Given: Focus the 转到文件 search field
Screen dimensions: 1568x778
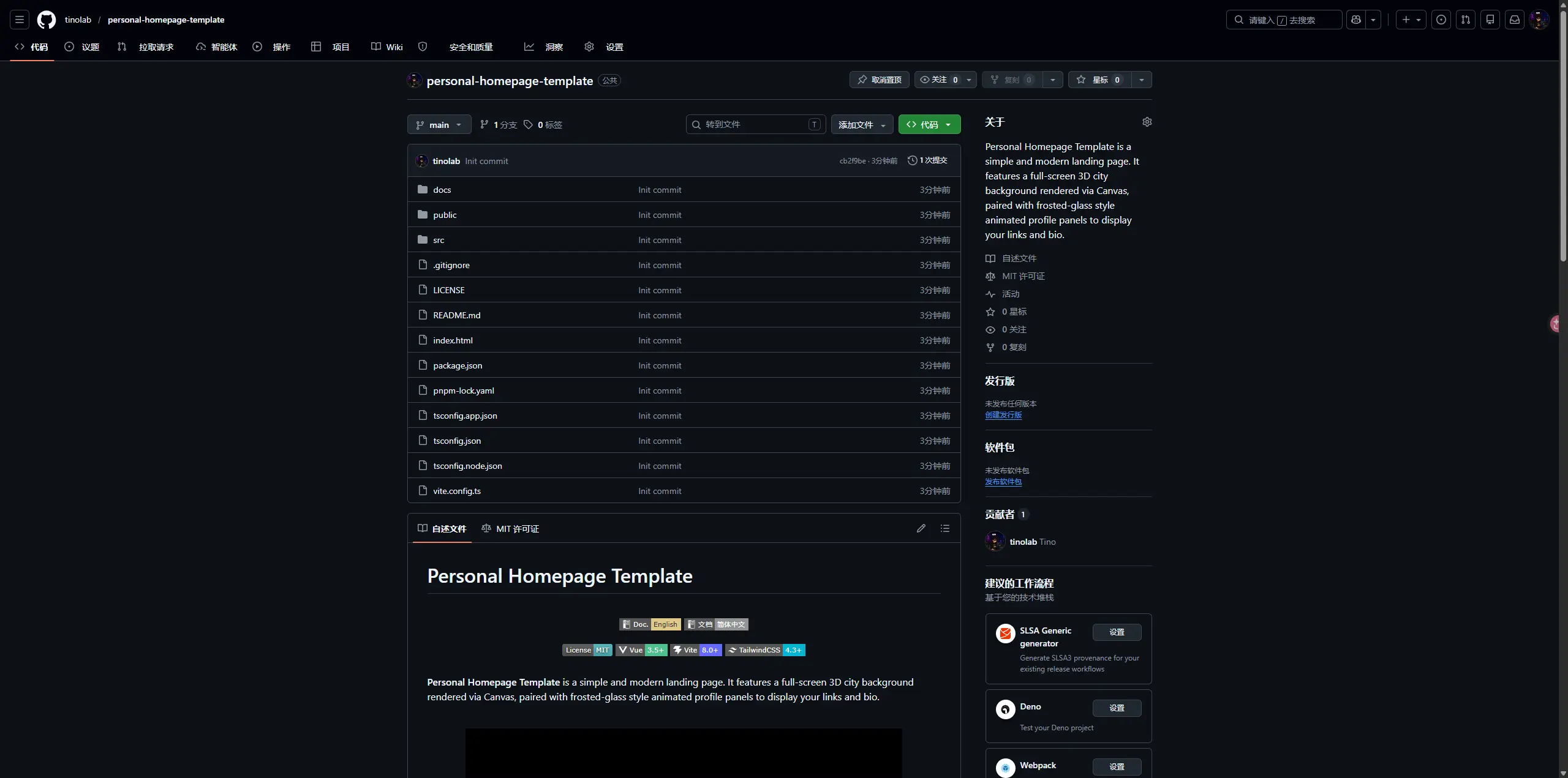Looking at the screenshot, I should click(x=756, y=124).
